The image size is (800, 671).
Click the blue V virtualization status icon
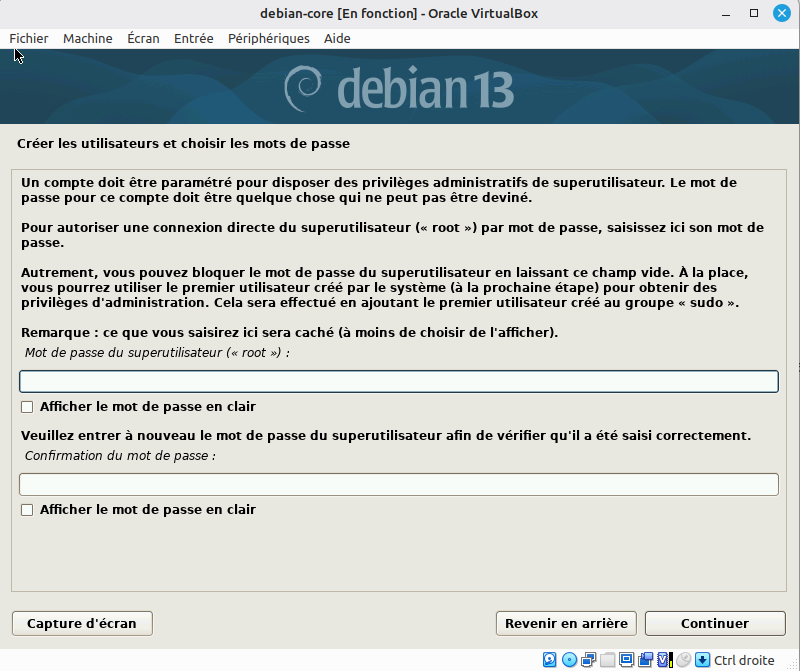pyautogui.click(x=664, y=660)
